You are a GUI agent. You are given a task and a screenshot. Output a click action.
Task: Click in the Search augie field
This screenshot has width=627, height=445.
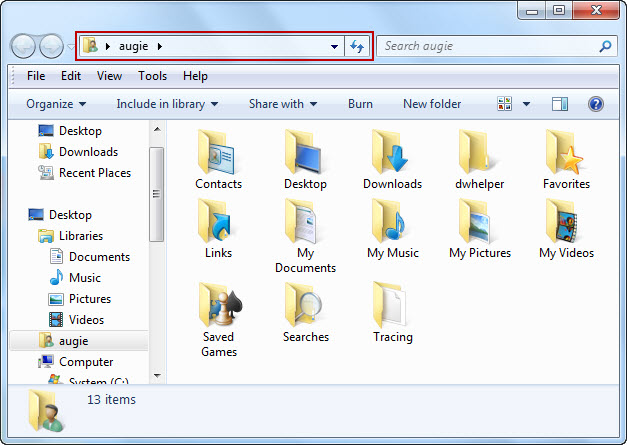[488, 46]
